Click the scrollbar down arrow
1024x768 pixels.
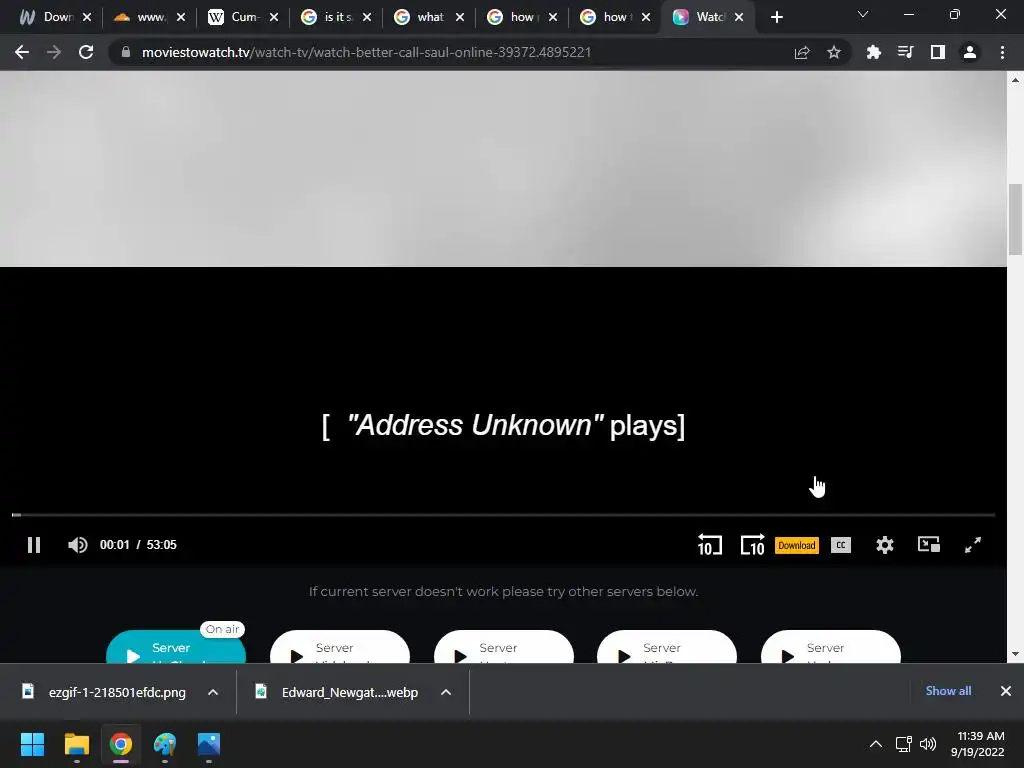(x=1015, y=654)
